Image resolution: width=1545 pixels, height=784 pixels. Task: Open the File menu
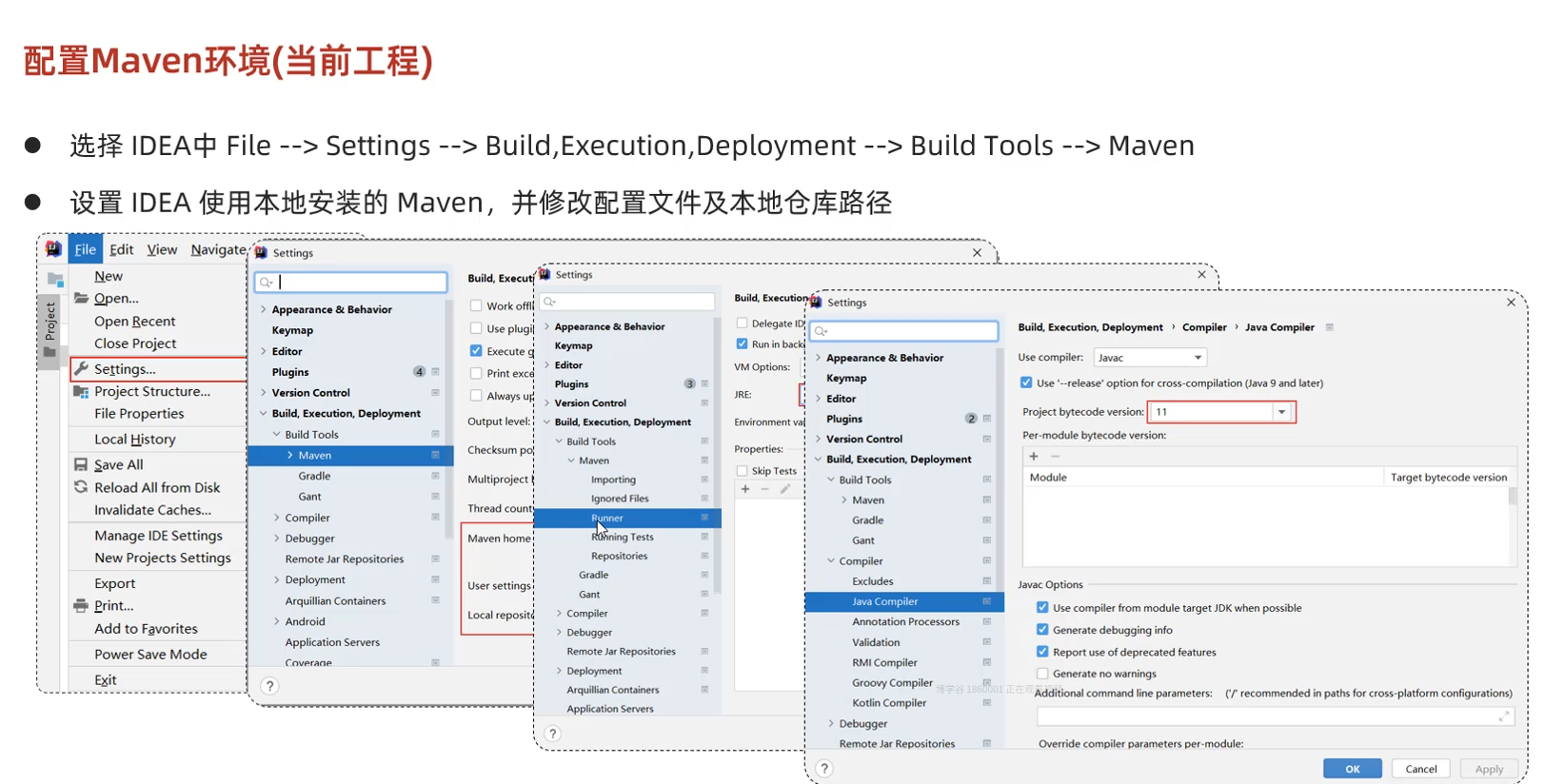(86, 249)
